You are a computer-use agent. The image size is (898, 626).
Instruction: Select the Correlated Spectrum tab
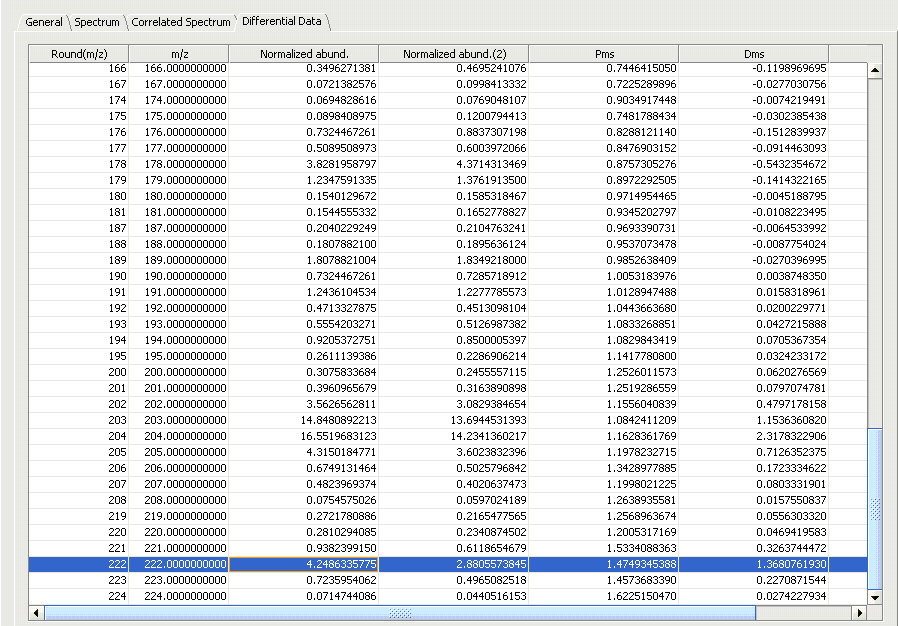click(181, 21)
